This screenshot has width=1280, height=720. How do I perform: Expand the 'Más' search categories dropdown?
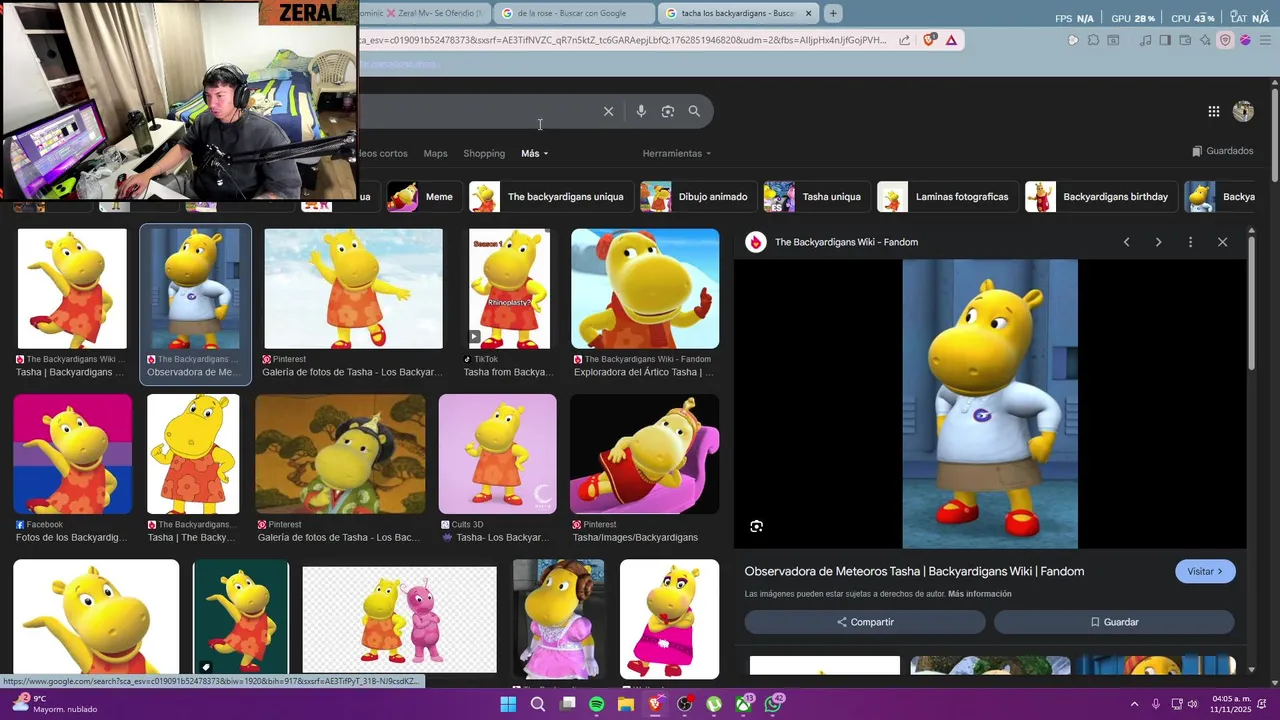[534, 153]
